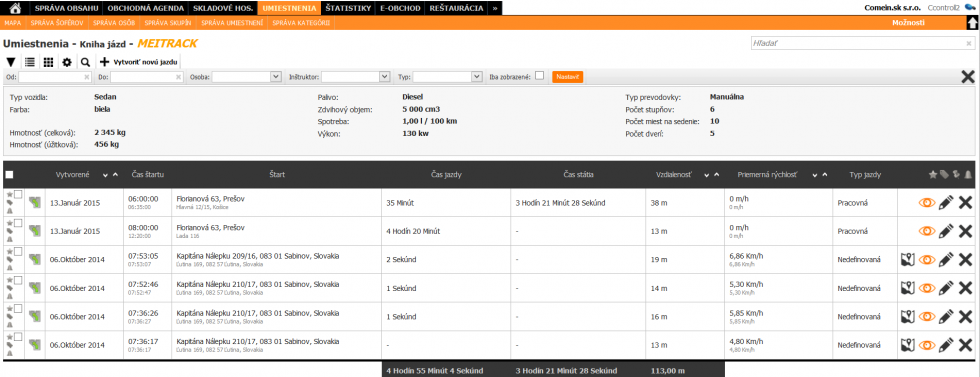Screen dimensions: 980x377
Task: Sort Vzdialenosť column descending
Action: [707, 175]
